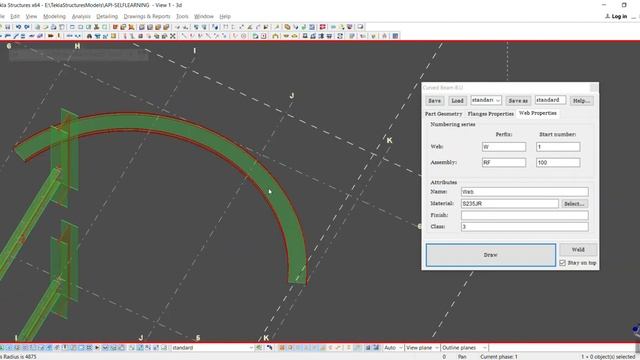Click the Log in user icon
This screenshot has height=360, width=640.
pyautogui.click(x=607, y=16)
